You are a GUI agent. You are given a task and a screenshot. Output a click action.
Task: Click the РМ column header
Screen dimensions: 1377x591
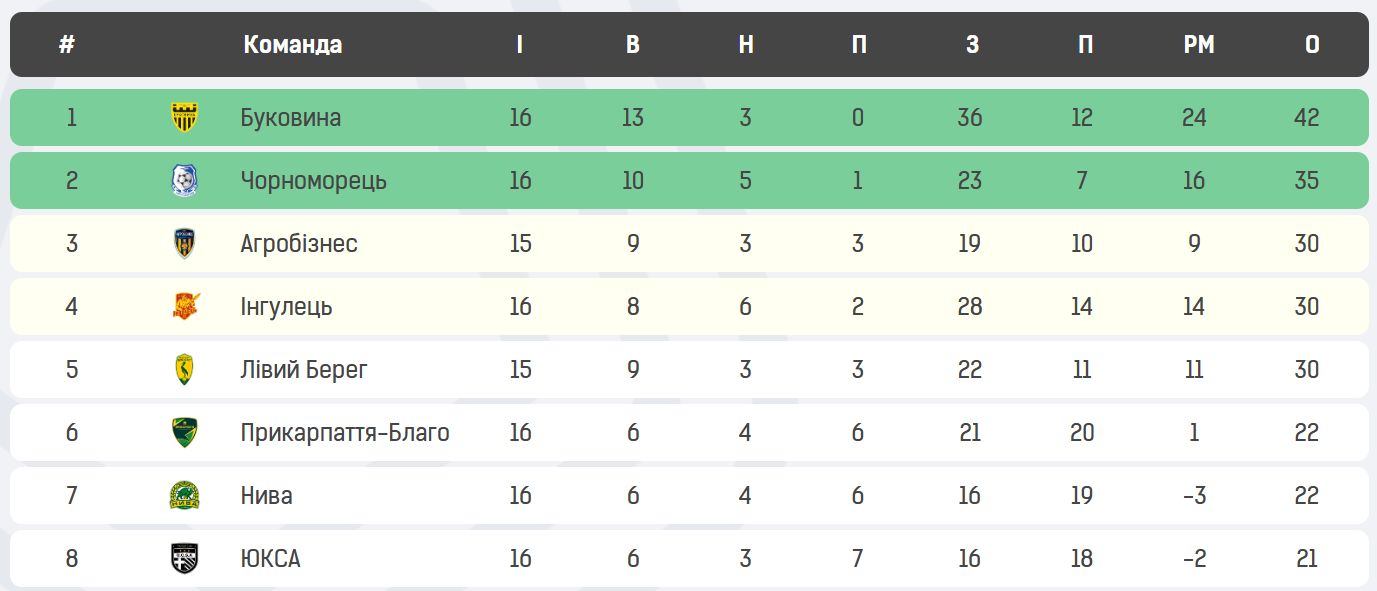click(1198, 45)
